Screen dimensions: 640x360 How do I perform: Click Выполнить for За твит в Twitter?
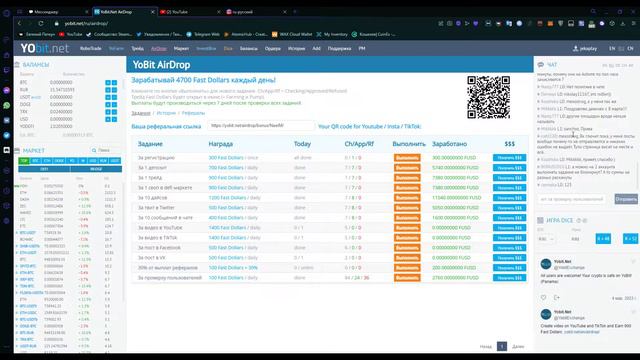407,208
